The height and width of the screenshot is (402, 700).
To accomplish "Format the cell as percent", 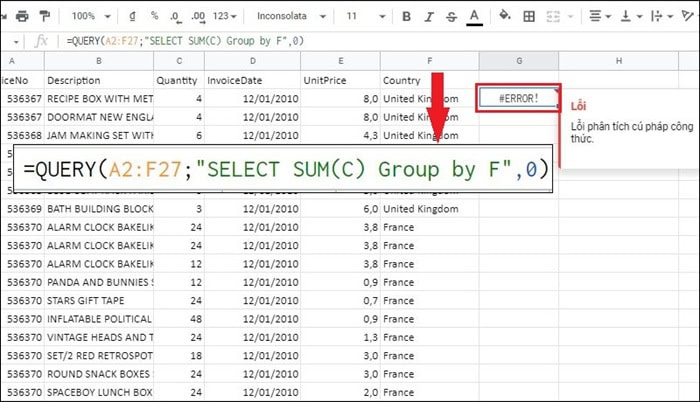I will tap(154, 16).
